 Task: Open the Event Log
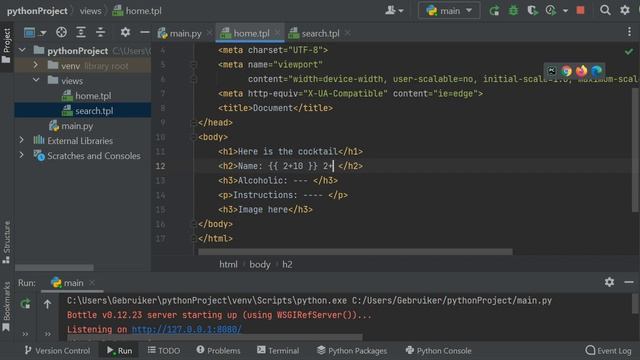[608, 351]
